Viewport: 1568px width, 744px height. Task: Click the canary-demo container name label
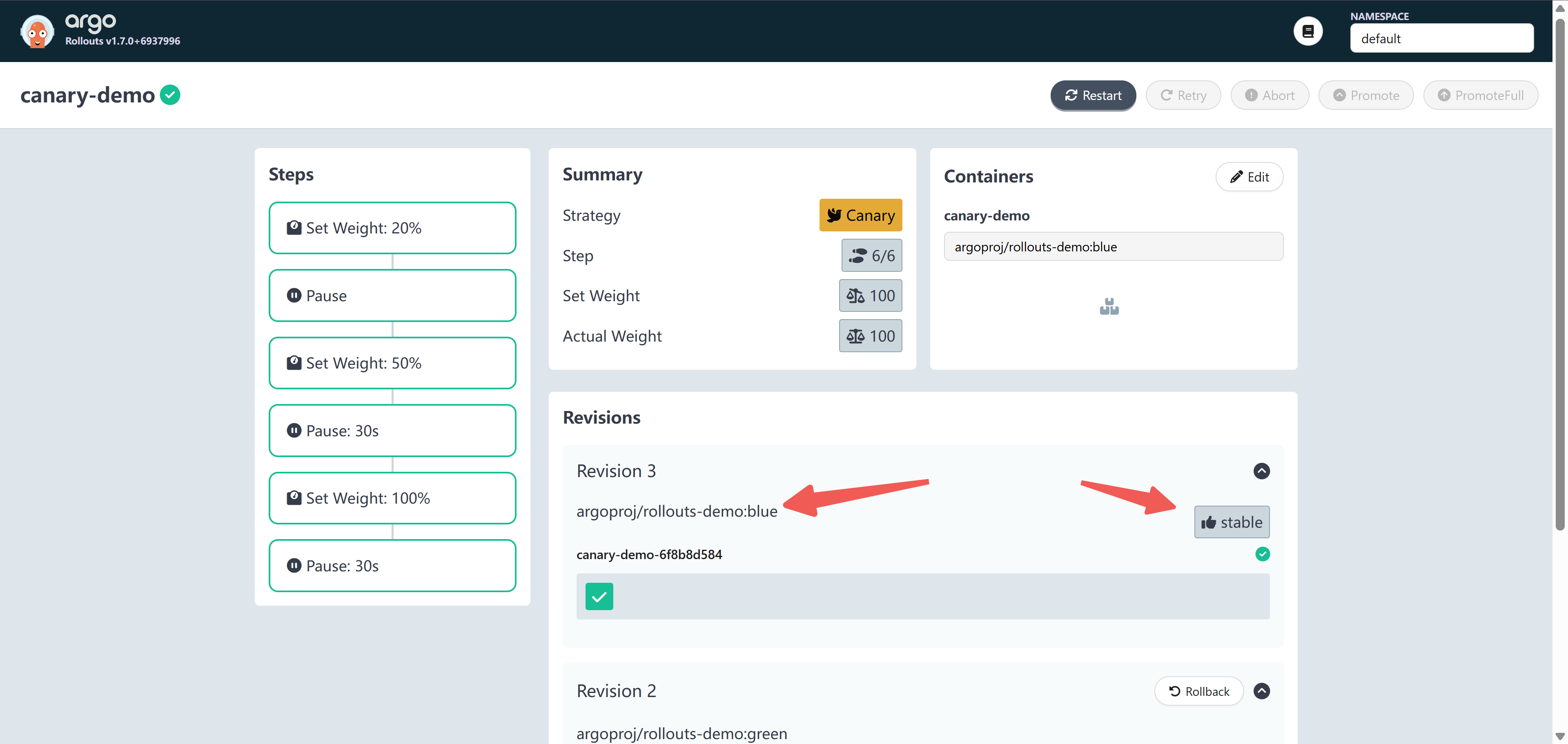pos(986,215)
